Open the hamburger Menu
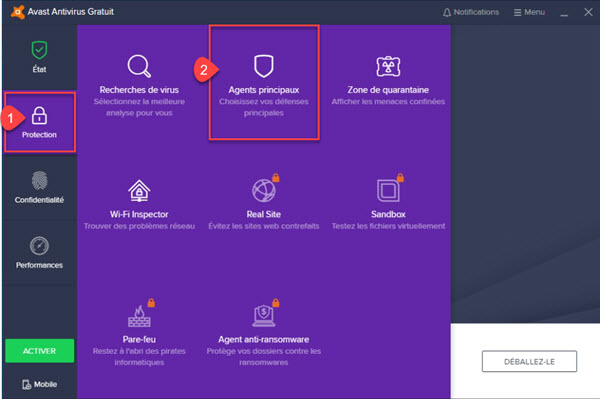 pos(529,12)
